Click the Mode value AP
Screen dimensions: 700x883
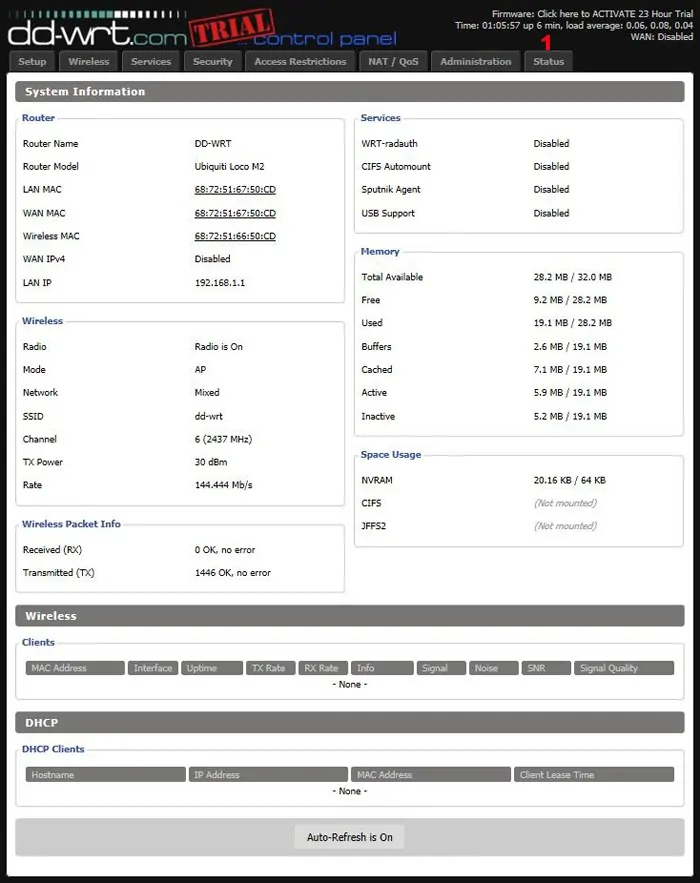pos(200,370)
